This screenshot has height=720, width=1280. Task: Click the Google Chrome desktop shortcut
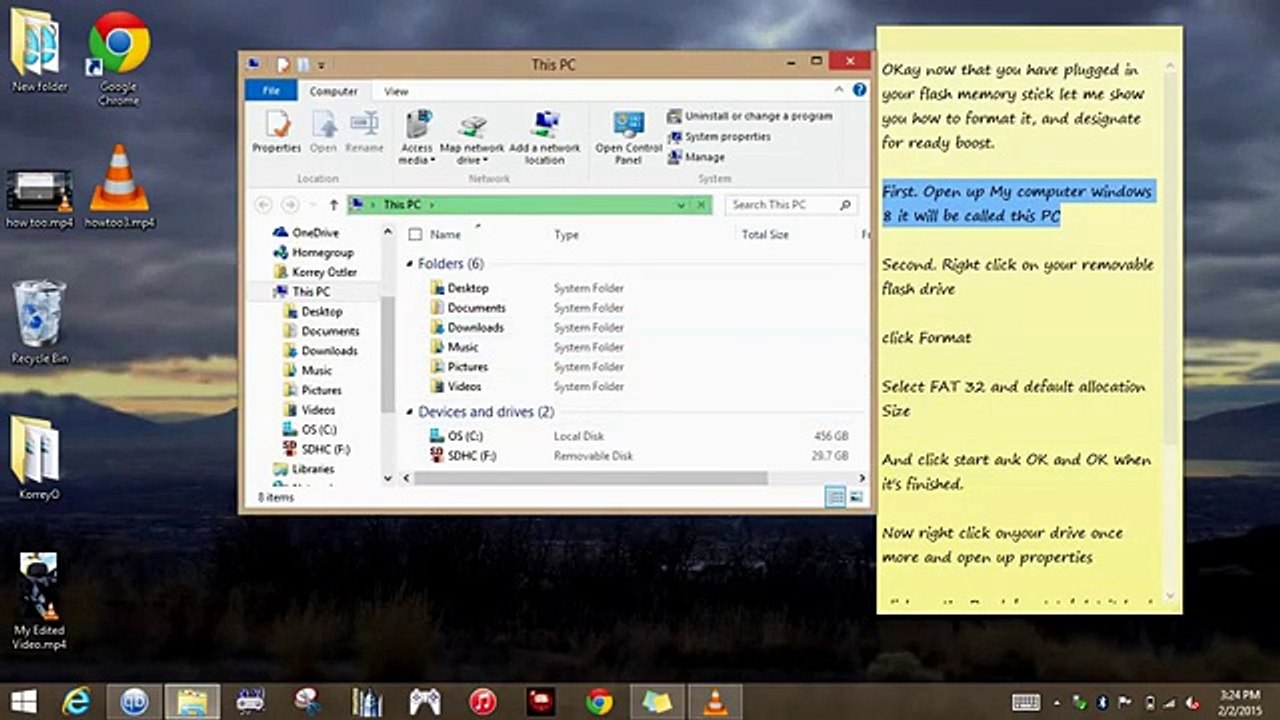119,57
